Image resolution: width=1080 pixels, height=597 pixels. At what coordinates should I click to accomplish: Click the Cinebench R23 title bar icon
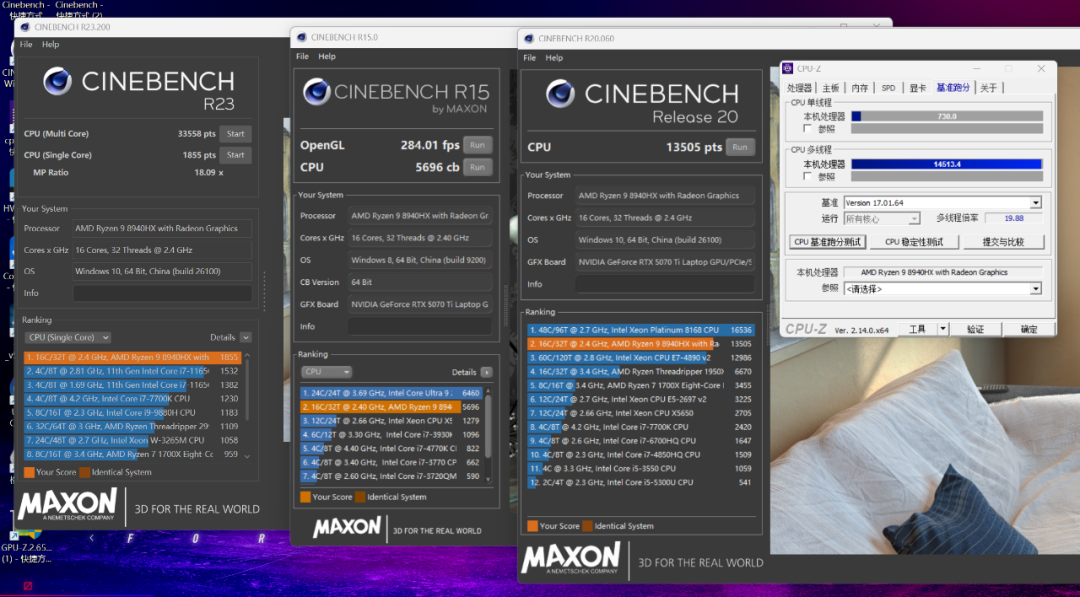(25, 28)
